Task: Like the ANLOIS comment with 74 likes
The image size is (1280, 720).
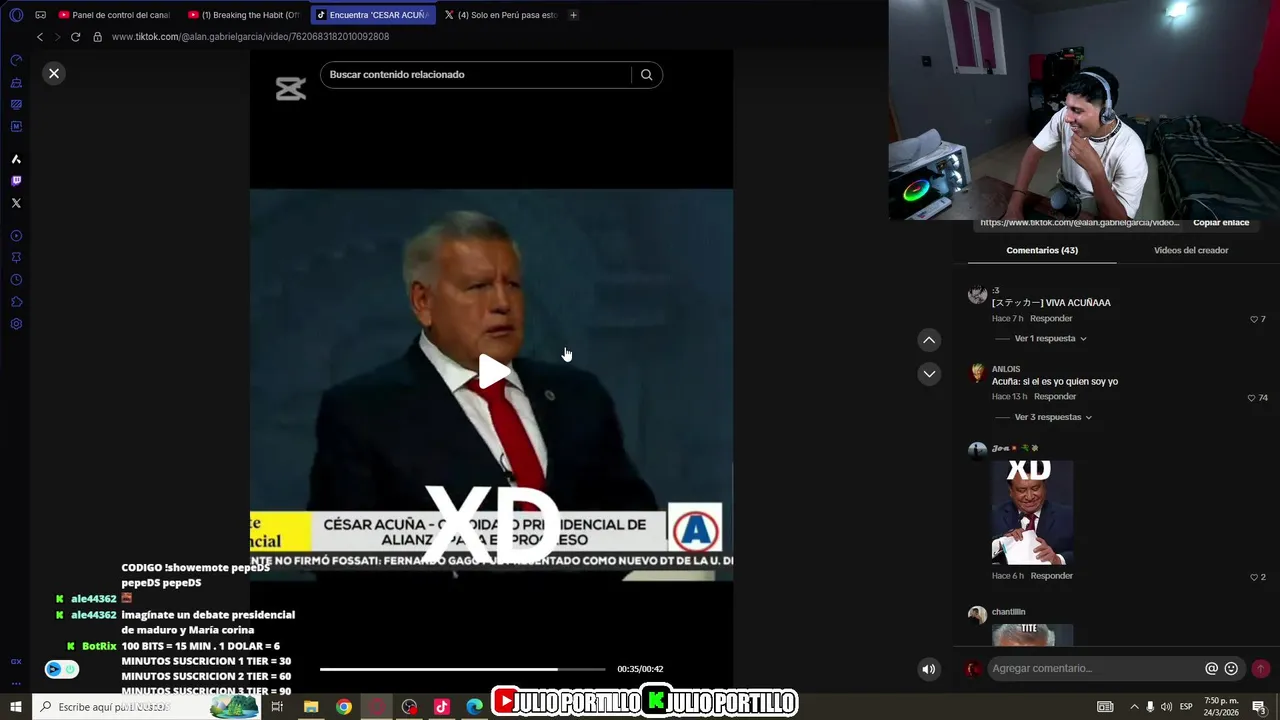Action: (x=1252, y=398)
